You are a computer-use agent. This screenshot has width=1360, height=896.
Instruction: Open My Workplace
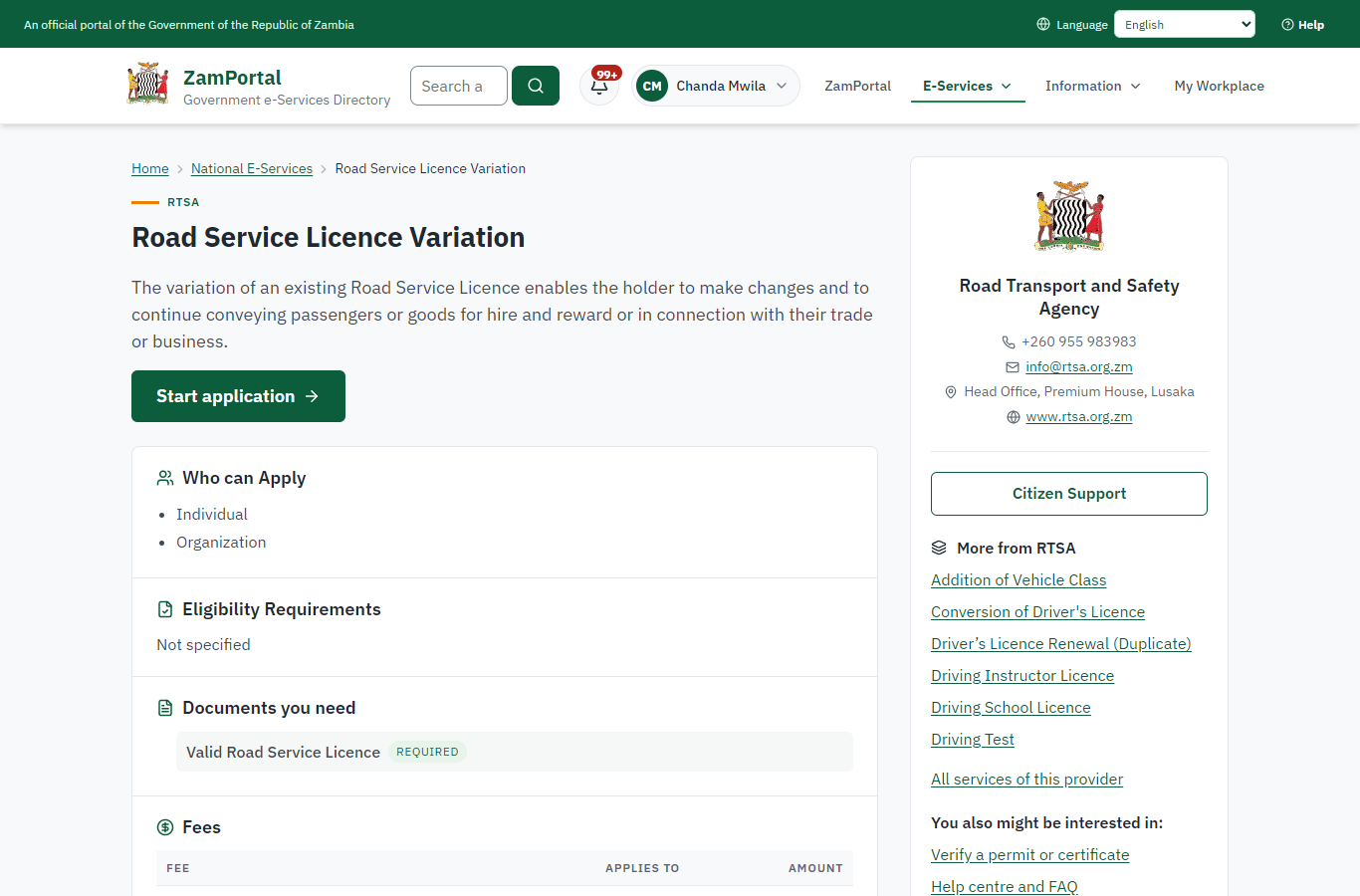click(1220, 86)
